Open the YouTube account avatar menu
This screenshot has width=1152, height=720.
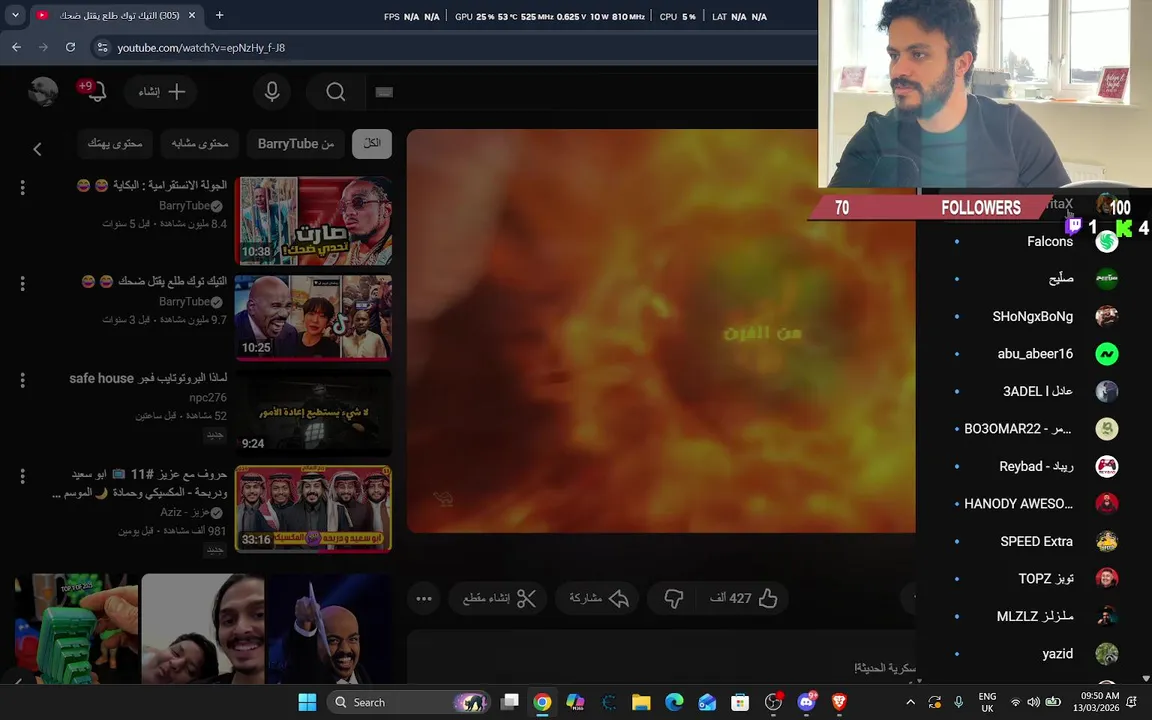pos(43,92)
